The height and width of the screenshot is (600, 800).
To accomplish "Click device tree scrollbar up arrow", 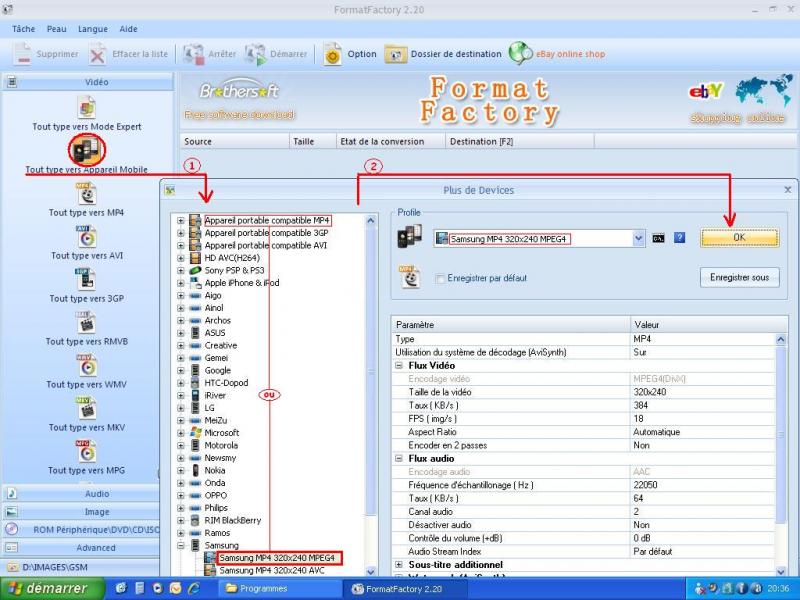I will 370,221.
